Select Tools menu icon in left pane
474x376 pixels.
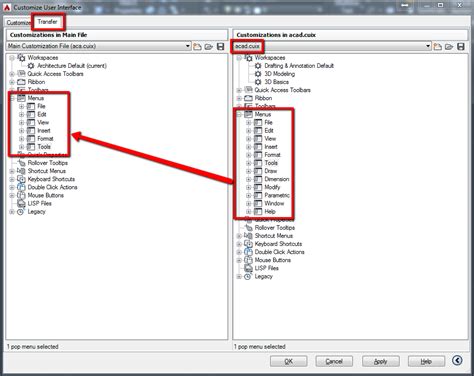tap(31, 147)
